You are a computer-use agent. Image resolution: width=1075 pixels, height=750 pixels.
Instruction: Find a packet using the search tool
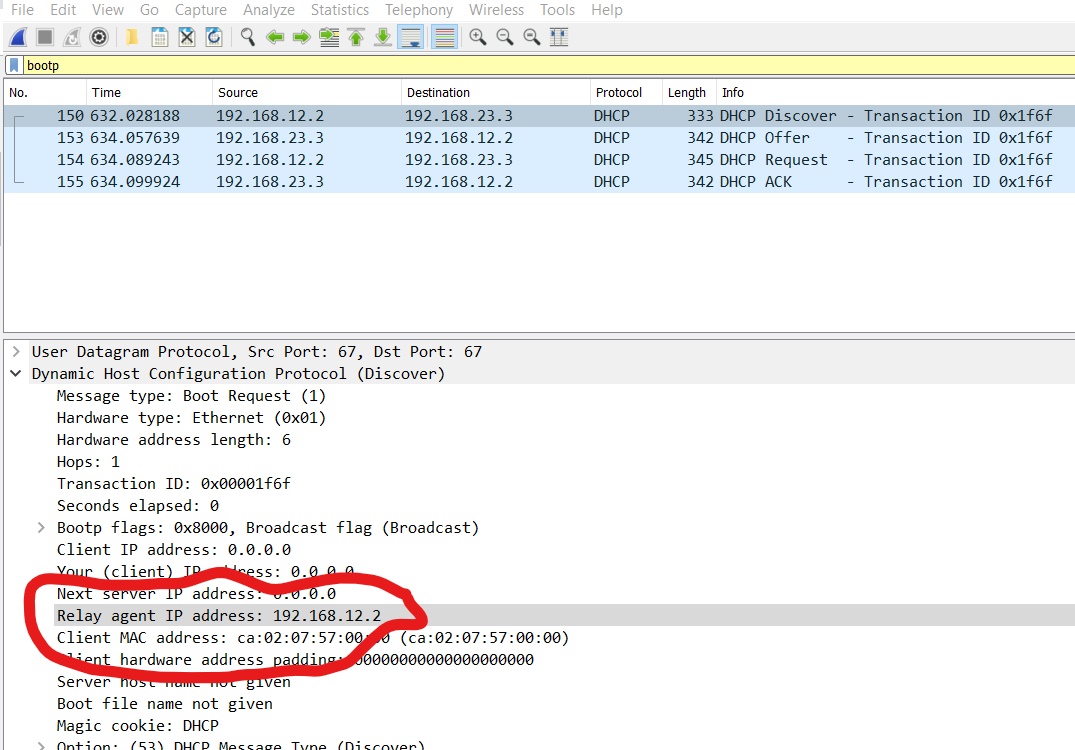click(x=247, y=36)
